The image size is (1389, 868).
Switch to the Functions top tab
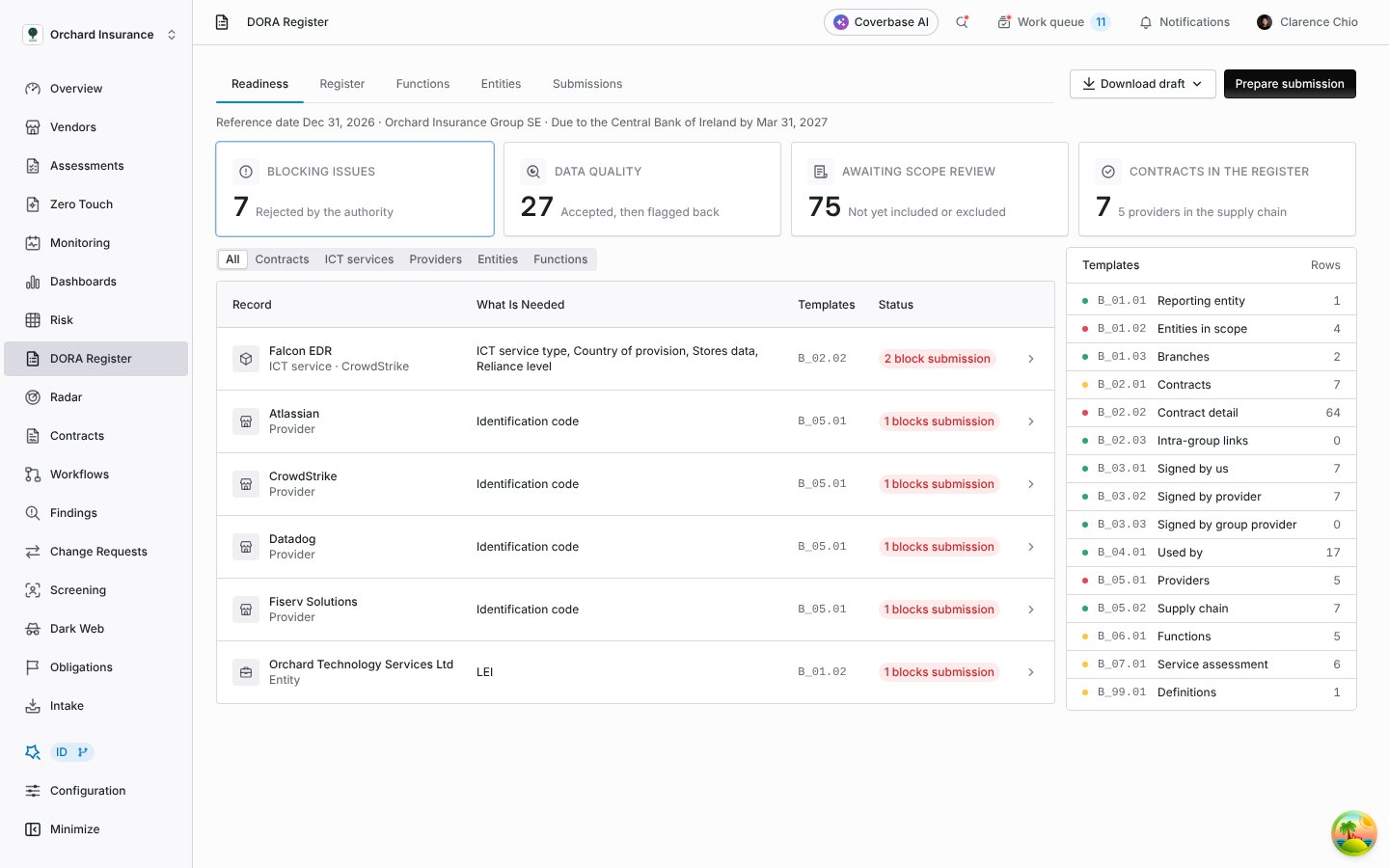(422, 84)
